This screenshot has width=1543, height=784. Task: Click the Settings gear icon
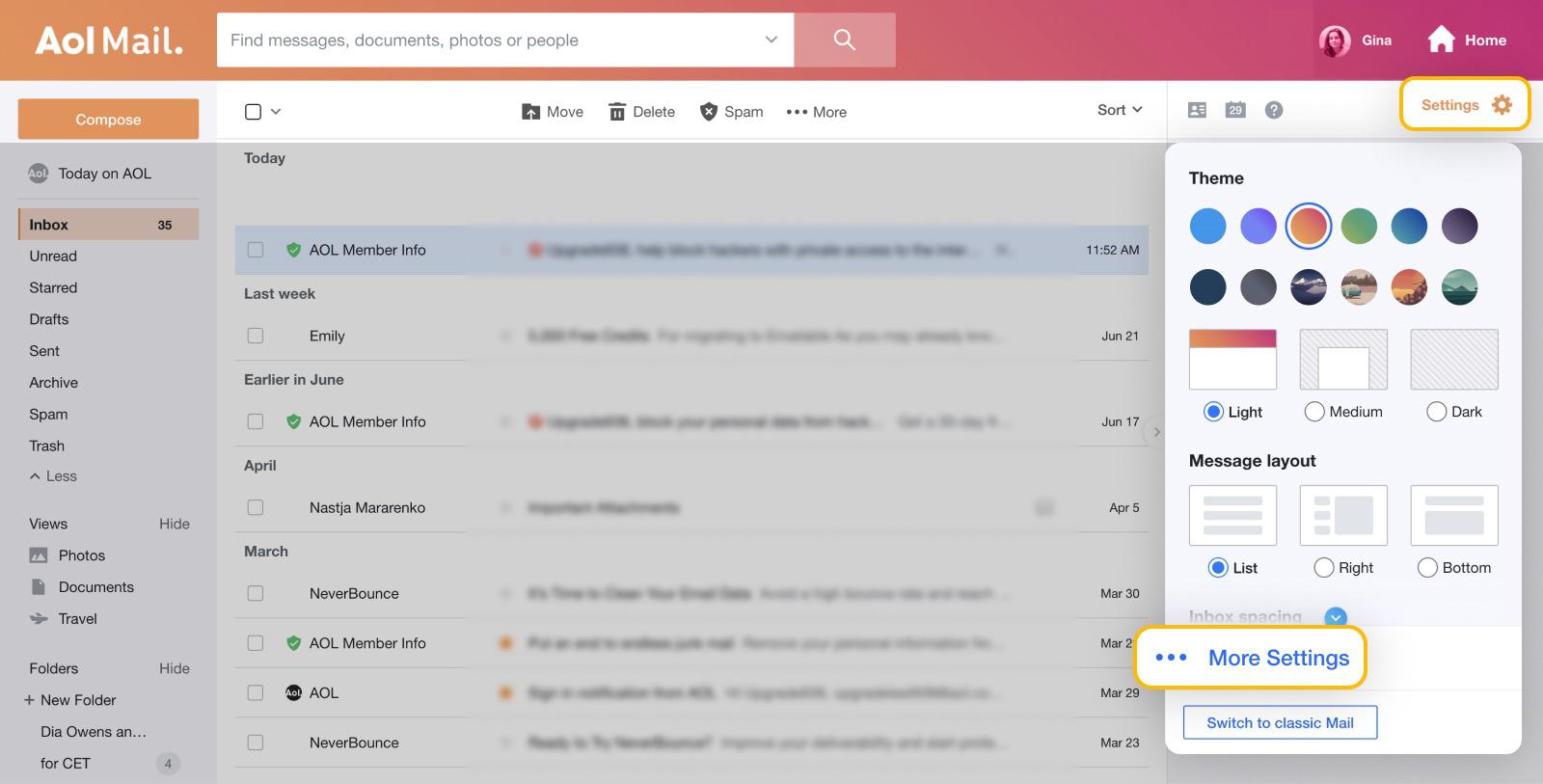click(x=1502, y=105)
